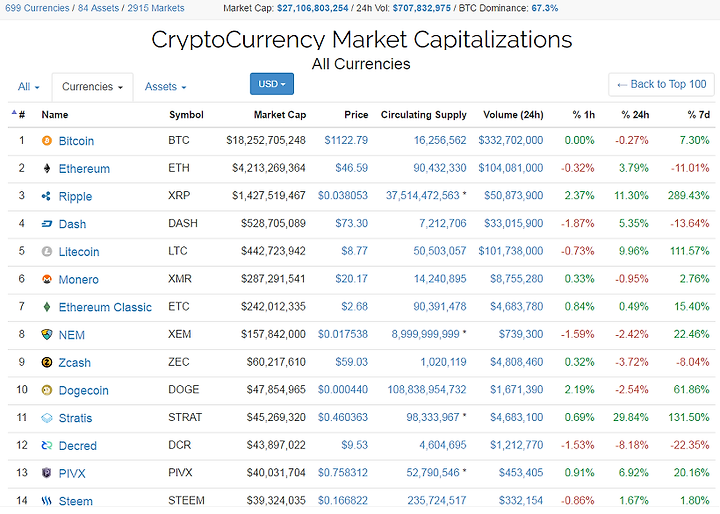Click BTC Dominance 67.3% value
Viewport: 720px width, 514px height.
point(545,8)
